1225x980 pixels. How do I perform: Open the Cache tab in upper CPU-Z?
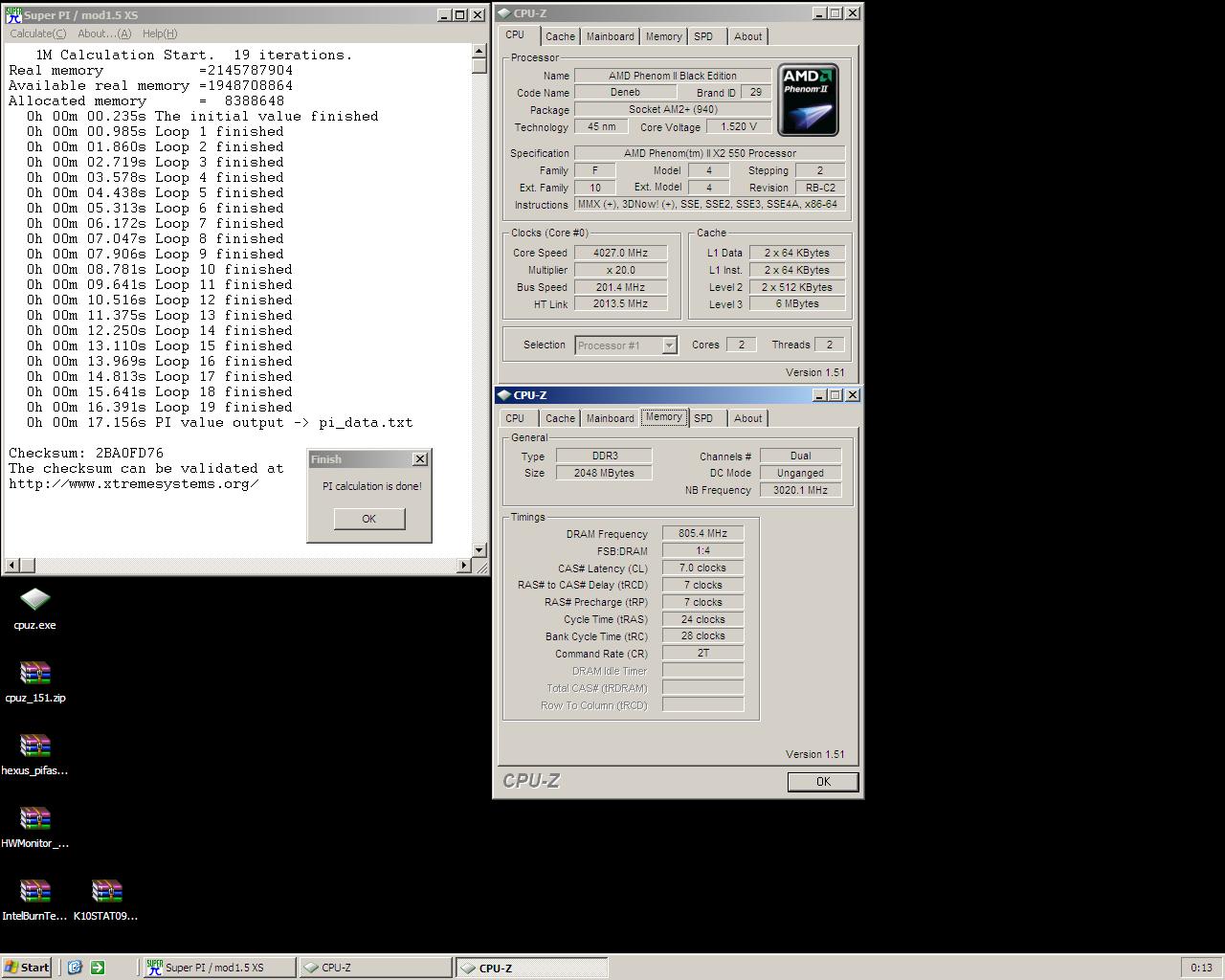click(560, 36)
